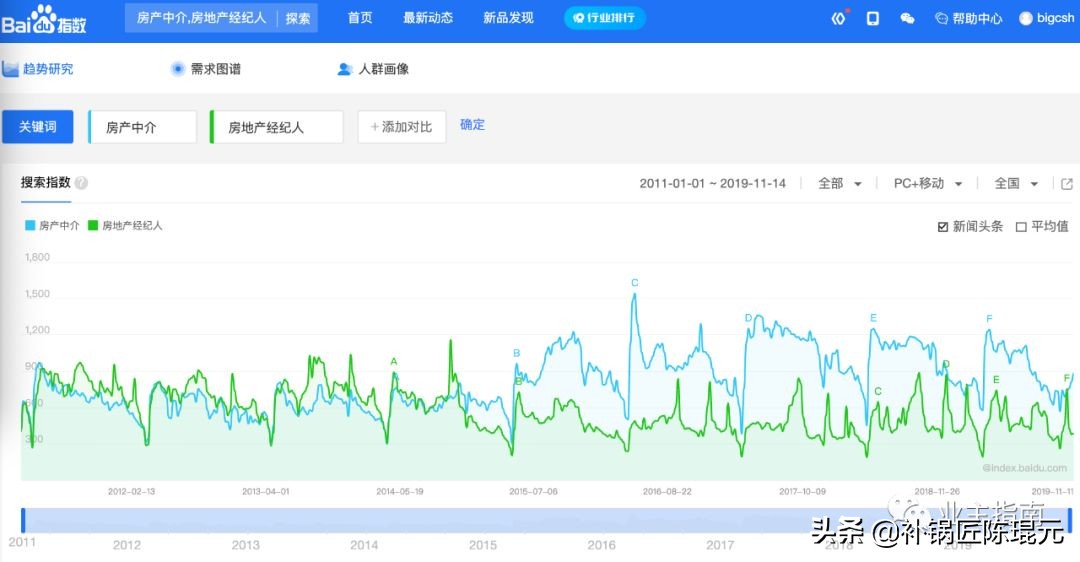Image resolution: width=1080 pixels, height=562 pixels.
Task: Open the mobile device icon in the header
Action: click(873, 19)
